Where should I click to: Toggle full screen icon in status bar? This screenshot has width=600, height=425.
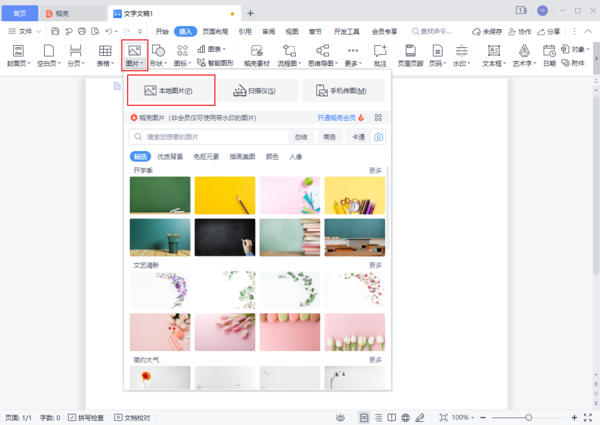pyautogui.click(x=588, y=418)
